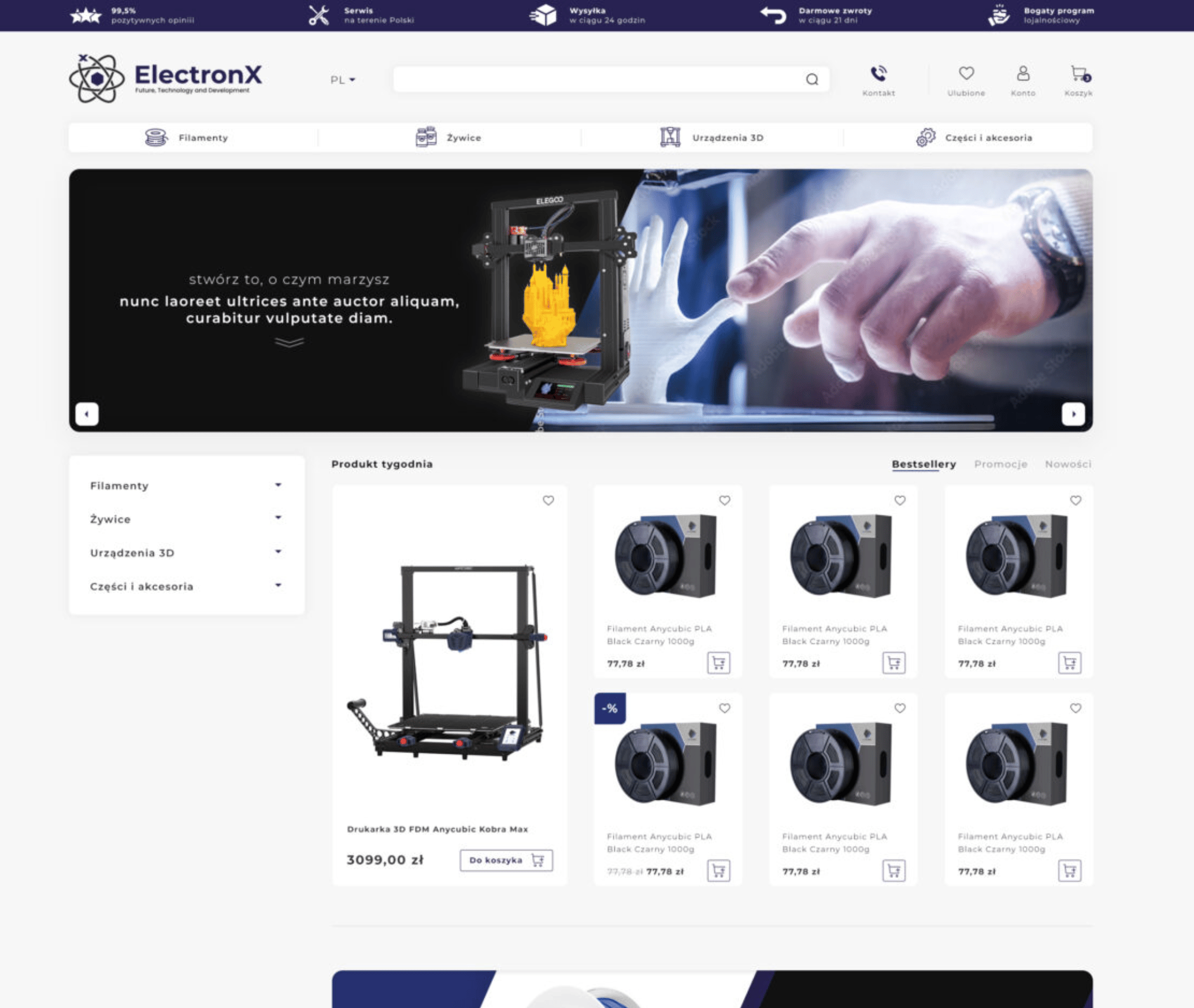Go to previous banner slide arrow
This screenshot has width=1194, height=1008.
[87, 414]
